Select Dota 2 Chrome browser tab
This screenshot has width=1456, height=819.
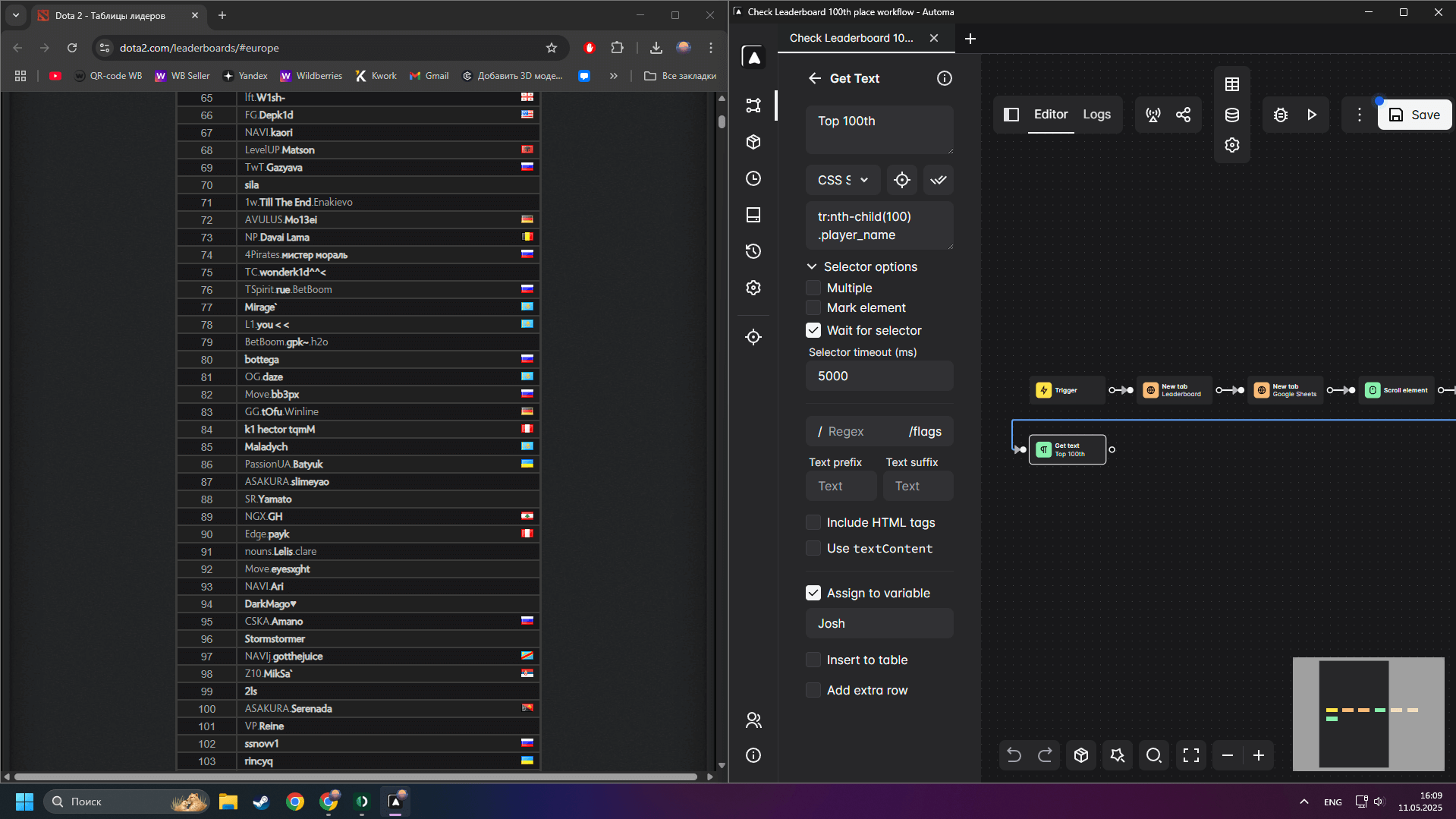(x=111, y=15)
